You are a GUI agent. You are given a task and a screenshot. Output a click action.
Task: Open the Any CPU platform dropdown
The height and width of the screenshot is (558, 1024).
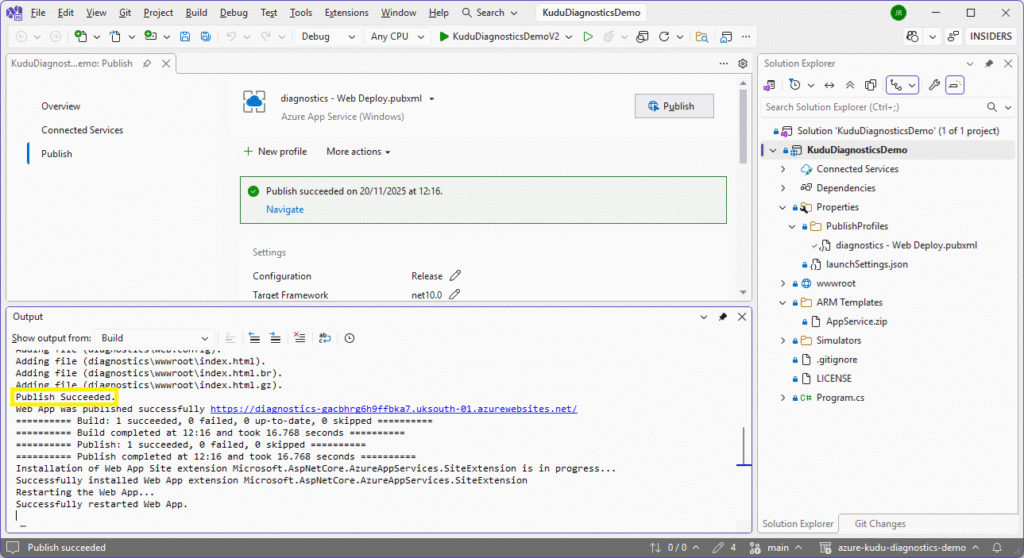pyautogui.click(x=397, y=37)
